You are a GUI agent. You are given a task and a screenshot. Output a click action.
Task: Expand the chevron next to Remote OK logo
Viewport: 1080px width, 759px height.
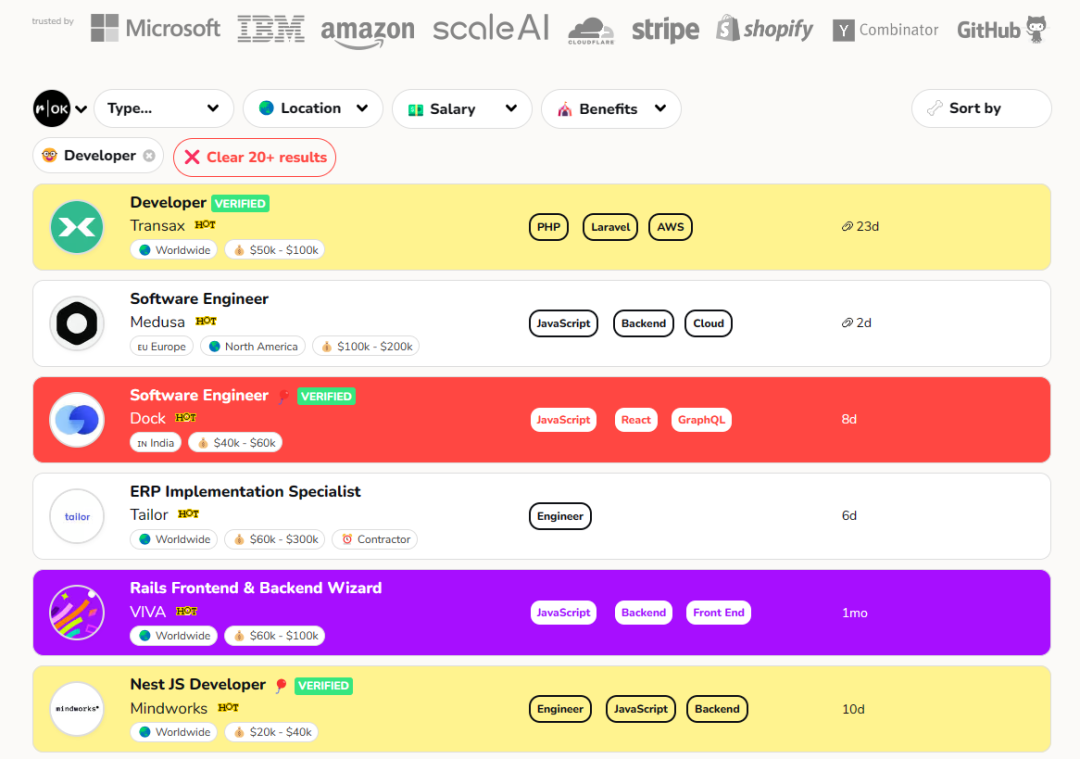(x=81, y=109)
